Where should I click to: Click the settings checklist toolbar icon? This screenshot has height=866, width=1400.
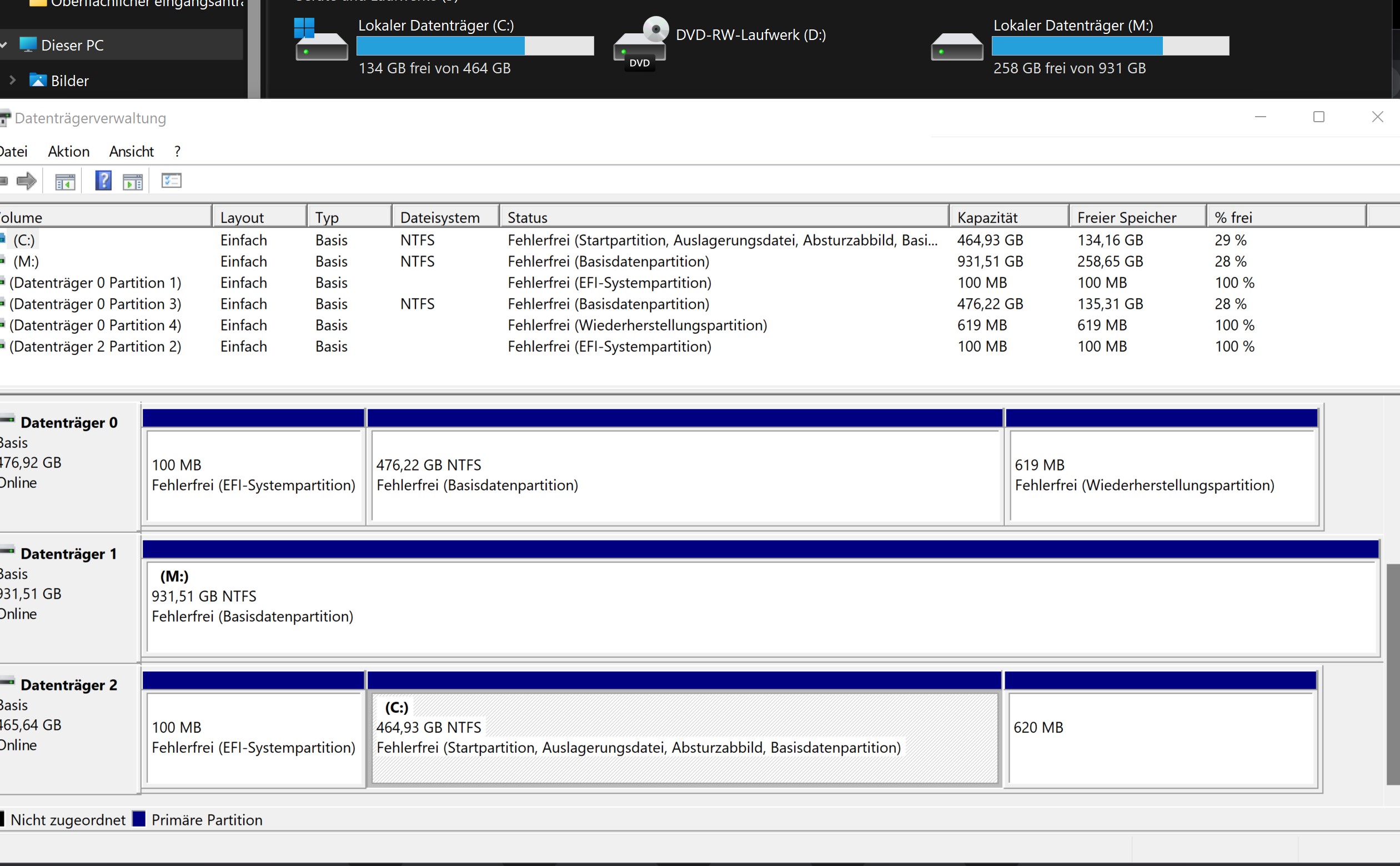171,181
